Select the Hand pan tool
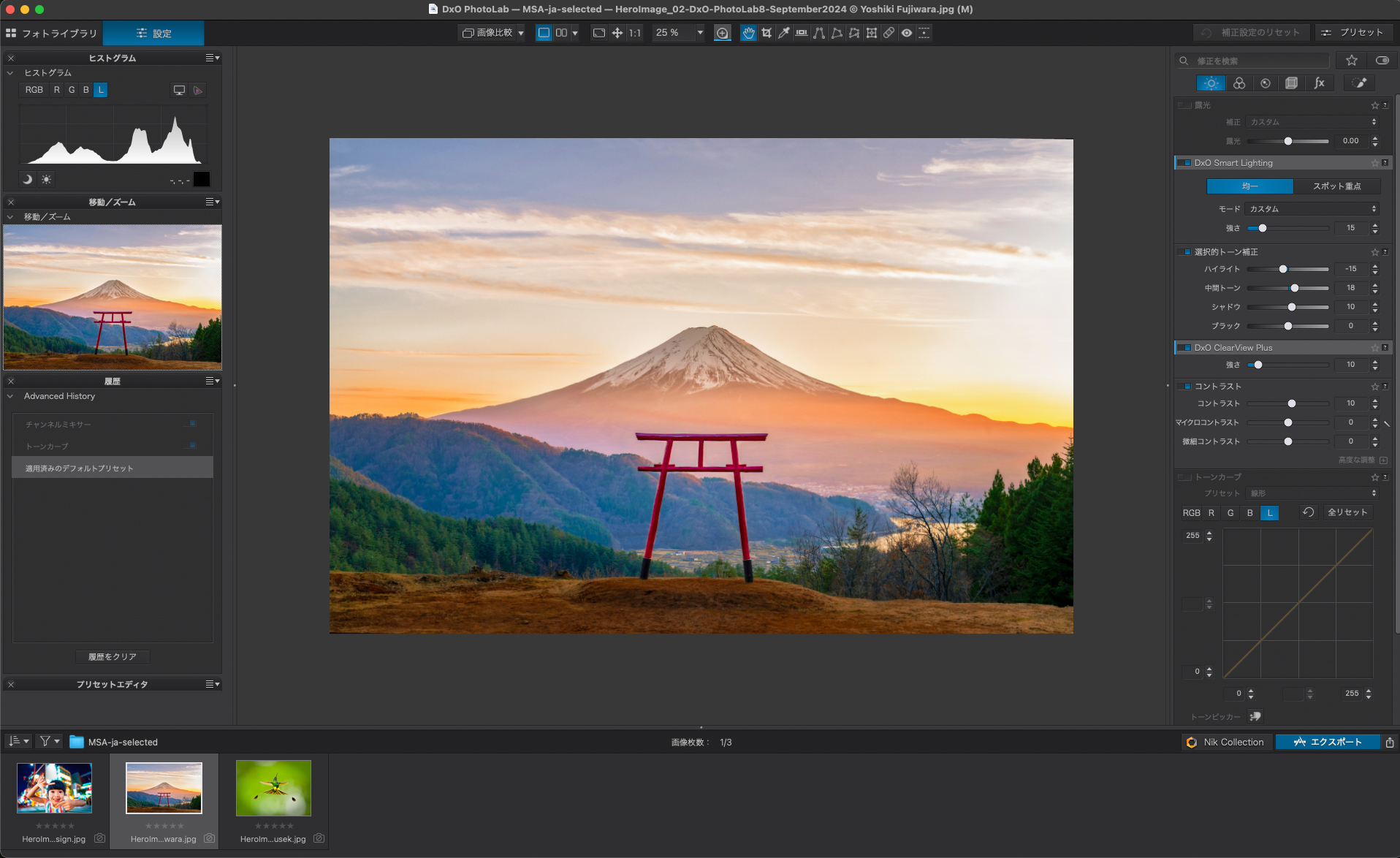Screen dimensions: 1400x858 [748, 33]
